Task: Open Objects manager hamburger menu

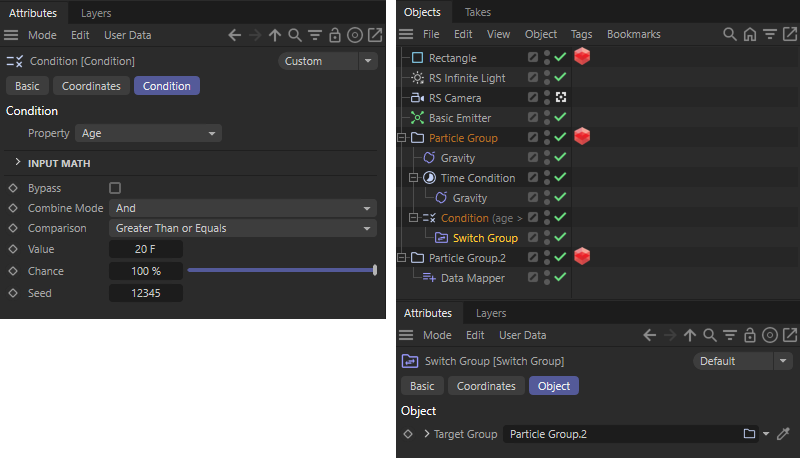Action: pos(406,34)
